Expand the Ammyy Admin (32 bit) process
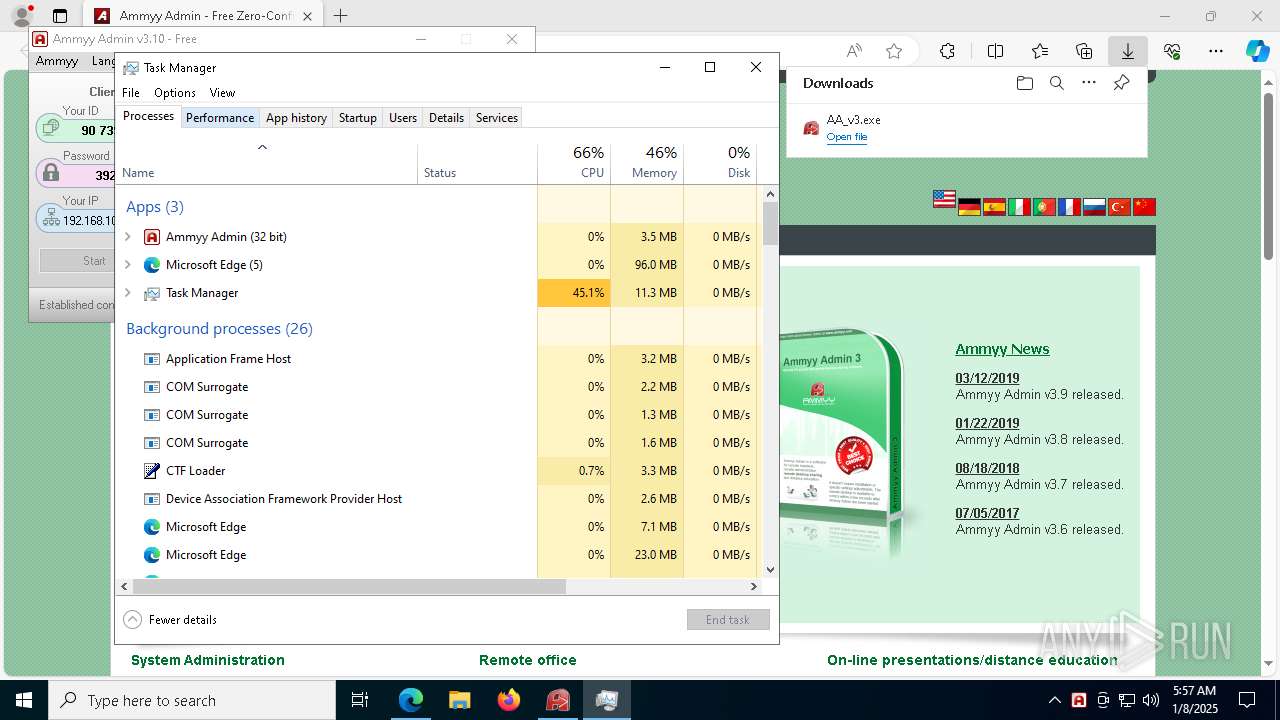This screenshot has height=720, width=1280. tap(128, 237)
